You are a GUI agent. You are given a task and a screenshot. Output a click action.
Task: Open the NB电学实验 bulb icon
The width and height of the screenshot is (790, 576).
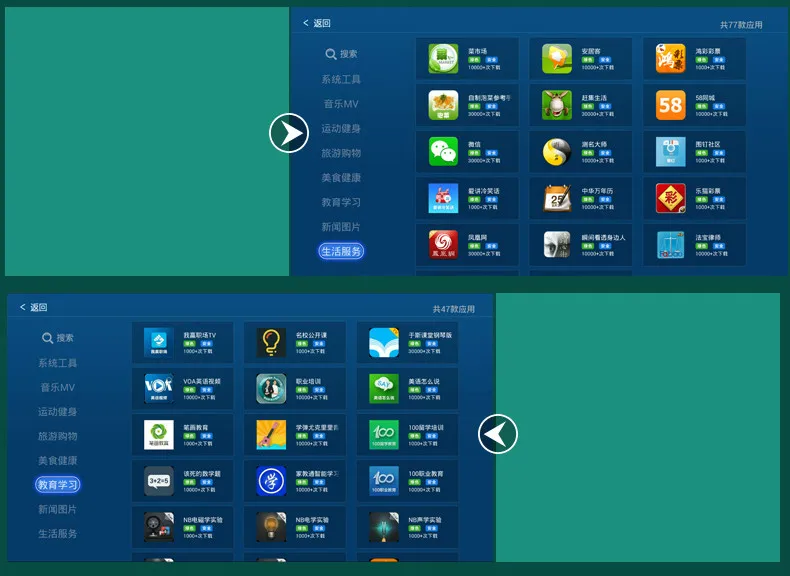pos(271,527)
